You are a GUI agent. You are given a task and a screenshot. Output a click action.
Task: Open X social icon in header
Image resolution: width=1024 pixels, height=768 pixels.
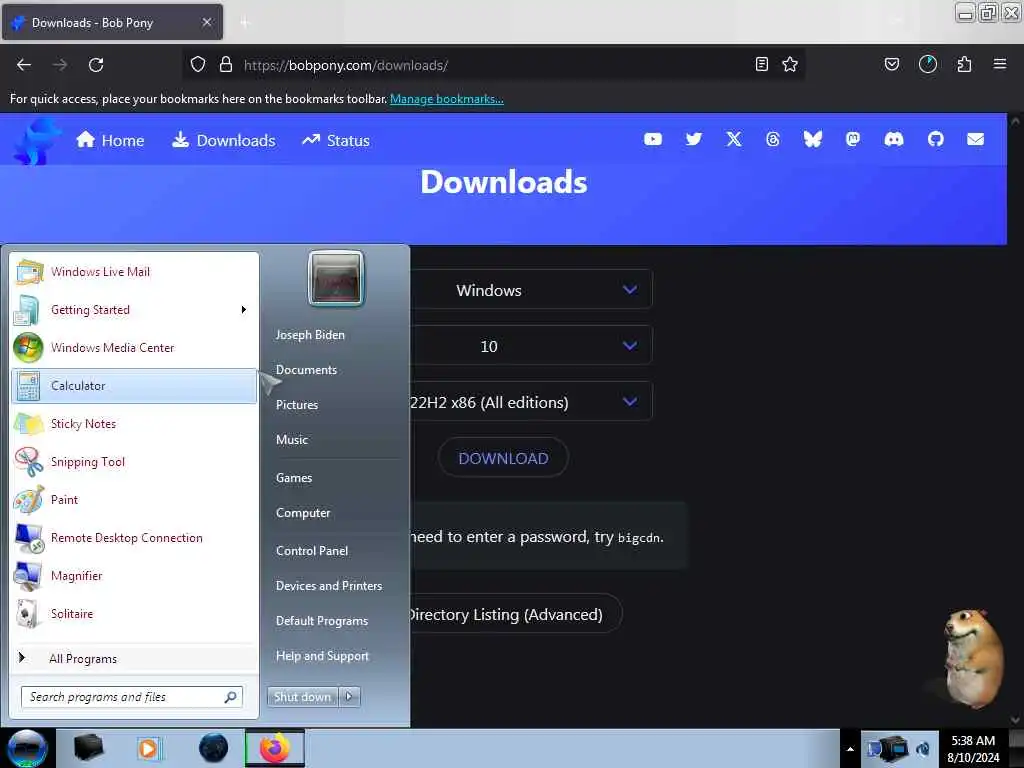tap(733, 139)
